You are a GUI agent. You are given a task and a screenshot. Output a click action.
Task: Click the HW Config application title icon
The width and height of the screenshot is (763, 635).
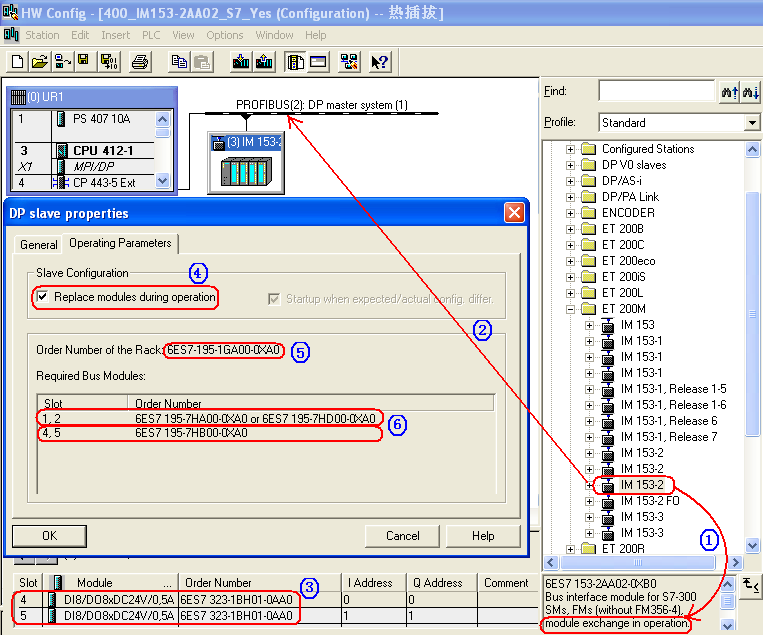10,12
